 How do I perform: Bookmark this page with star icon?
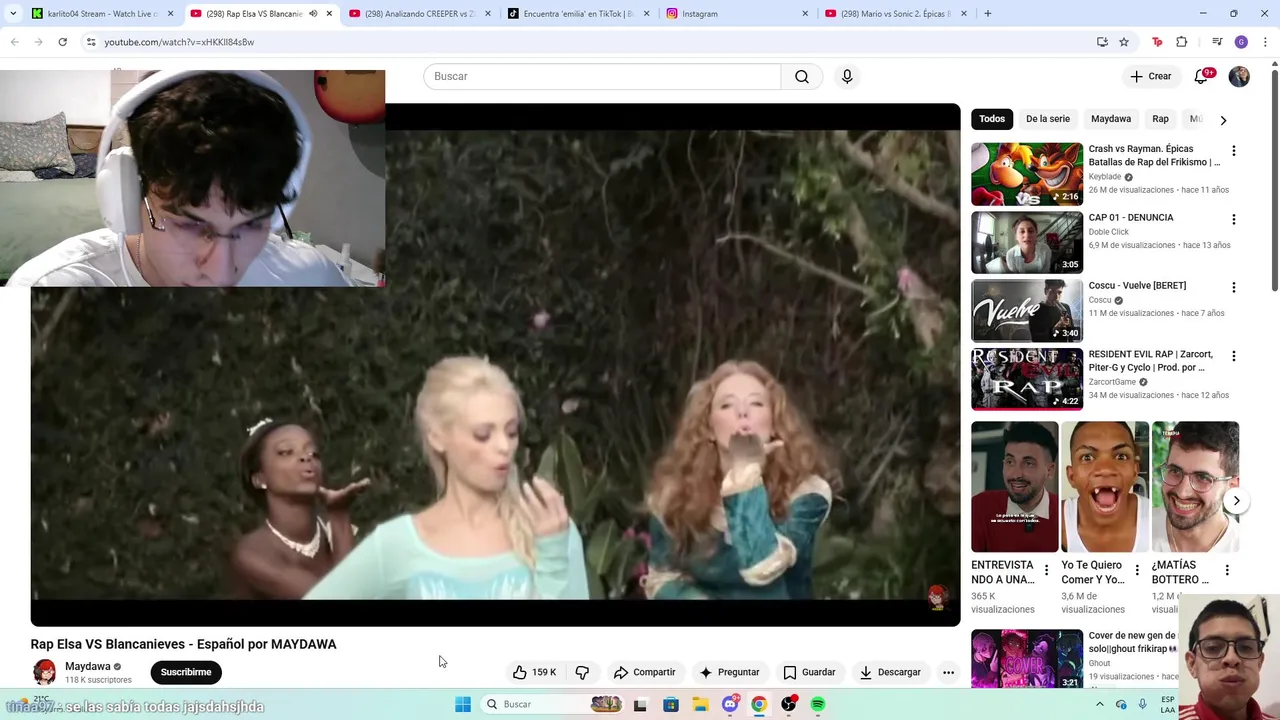coord(1124,42)
